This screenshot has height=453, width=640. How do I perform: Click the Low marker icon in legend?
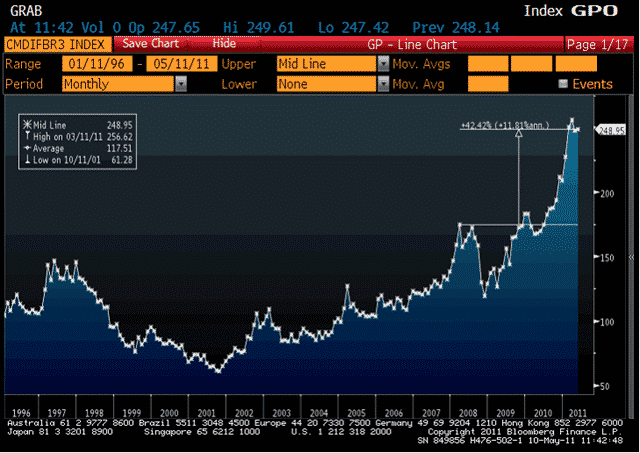25,158
